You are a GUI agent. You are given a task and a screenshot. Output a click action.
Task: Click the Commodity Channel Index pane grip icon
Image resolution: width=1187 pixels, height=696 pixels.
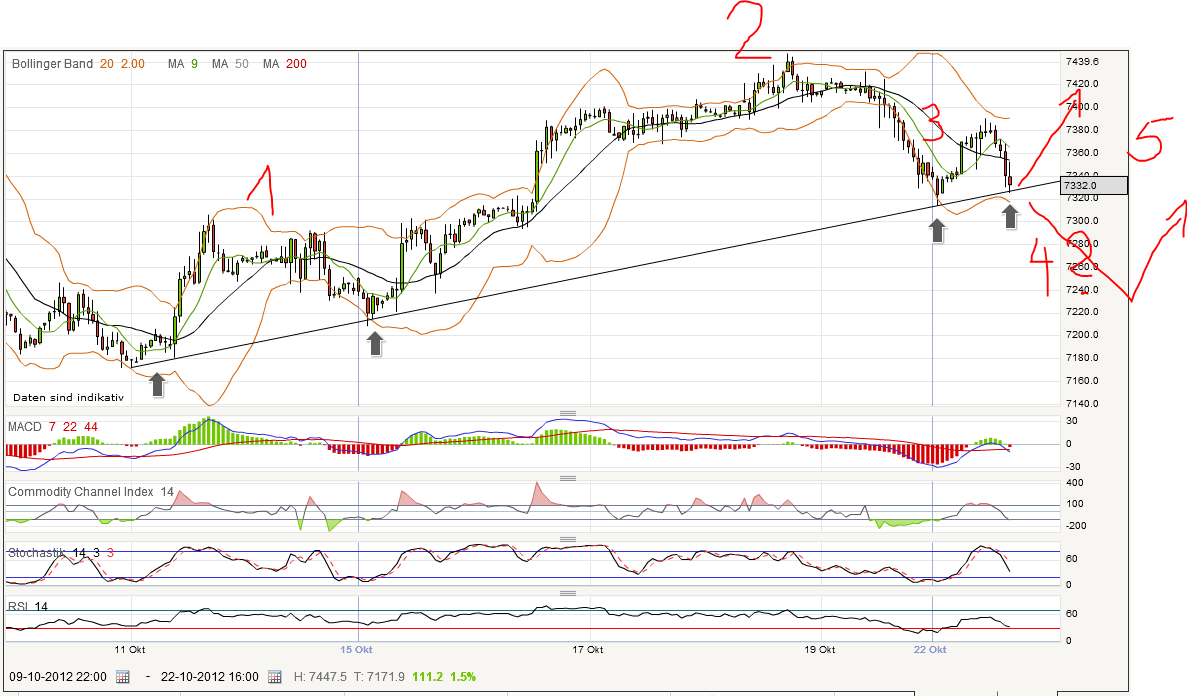567,476
